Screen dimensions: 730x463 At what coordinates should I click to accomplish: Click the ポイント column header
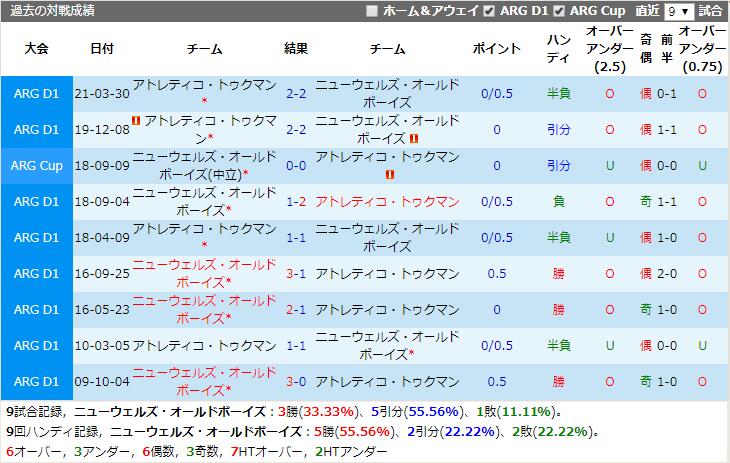point(497,48)
